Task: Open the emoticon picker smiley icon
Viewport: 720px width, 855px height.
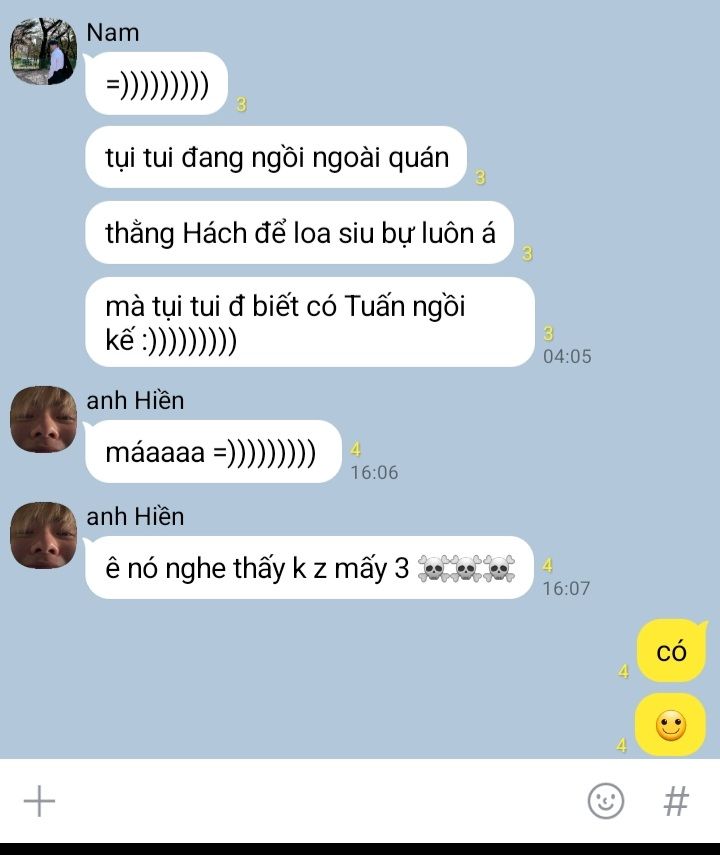Action: 605,801
